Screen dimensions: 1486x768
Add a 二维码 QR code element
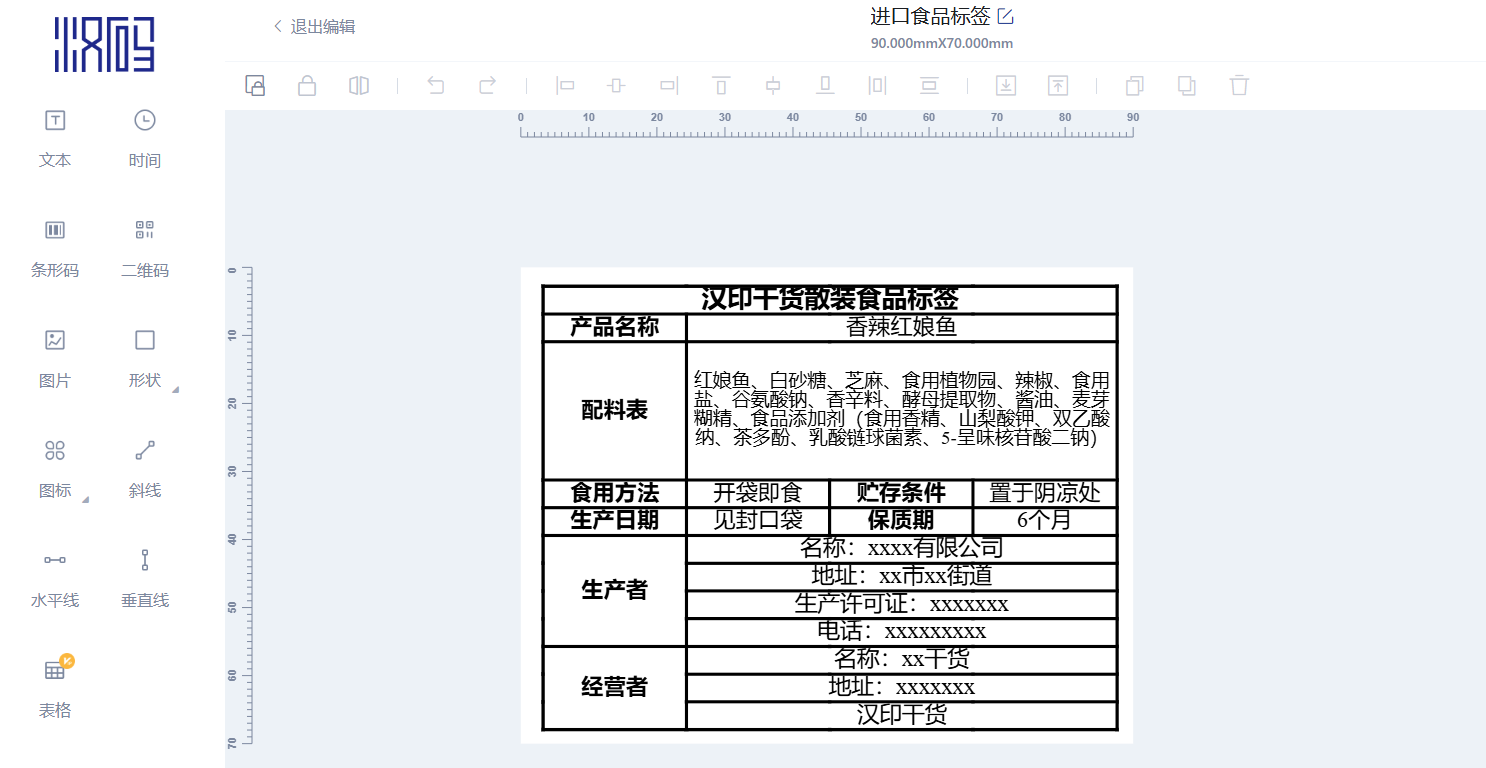click(145, 248)
